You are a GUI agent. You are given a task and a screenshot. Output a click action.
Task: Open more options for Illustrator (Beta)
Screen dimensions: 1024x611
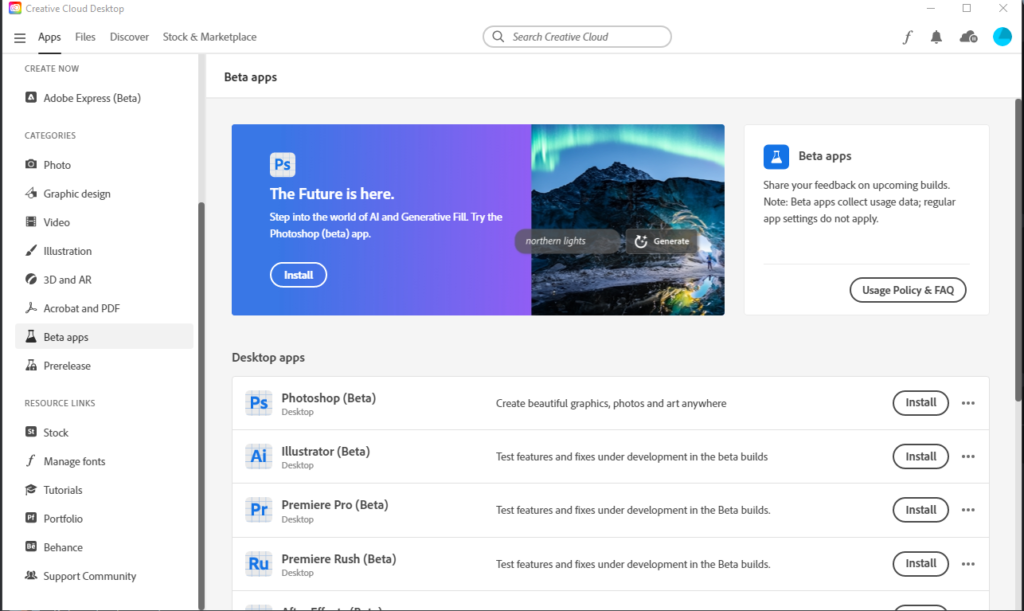(967, 457)
